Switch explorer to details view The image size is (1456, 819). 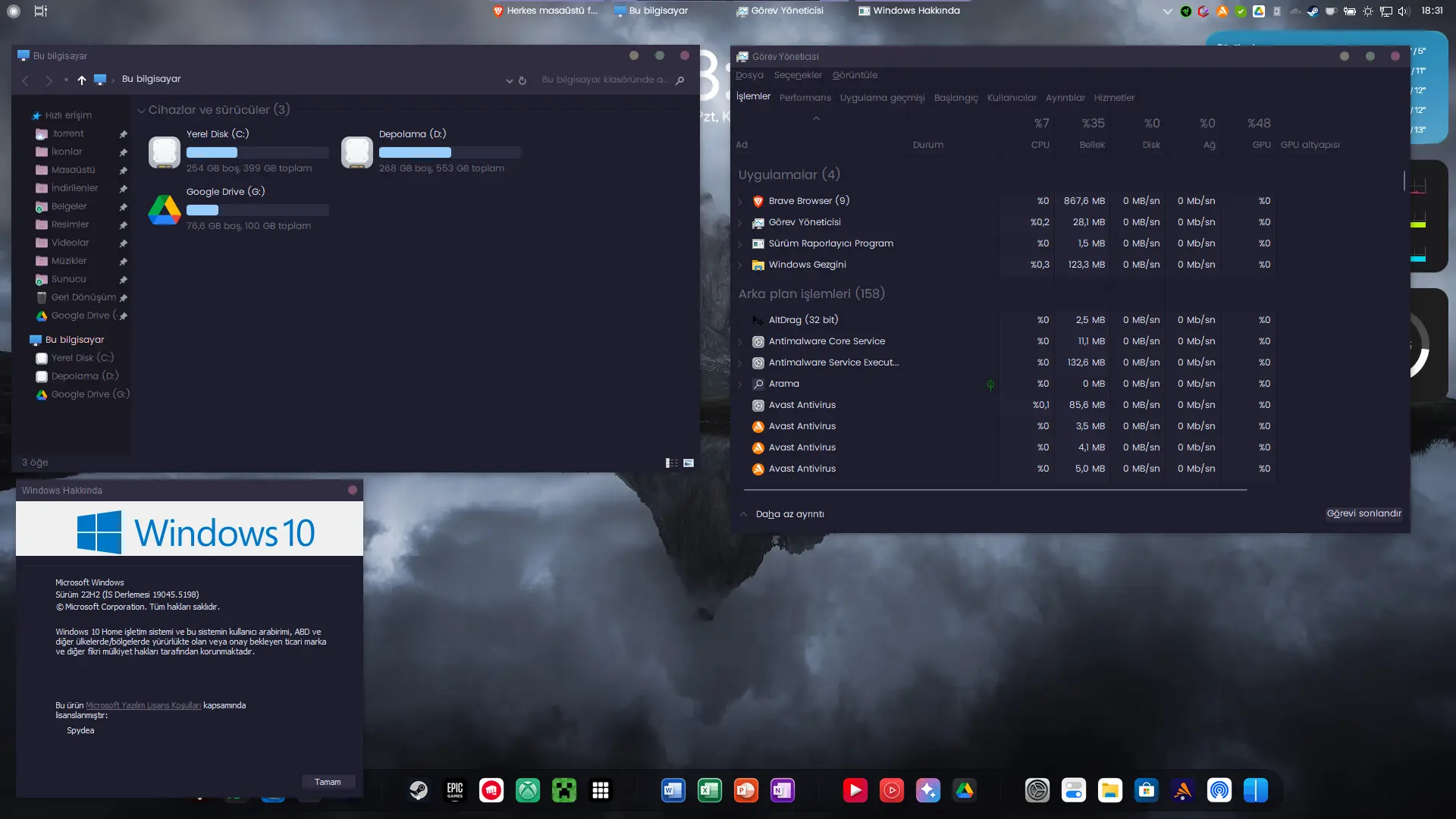point(672,463)
